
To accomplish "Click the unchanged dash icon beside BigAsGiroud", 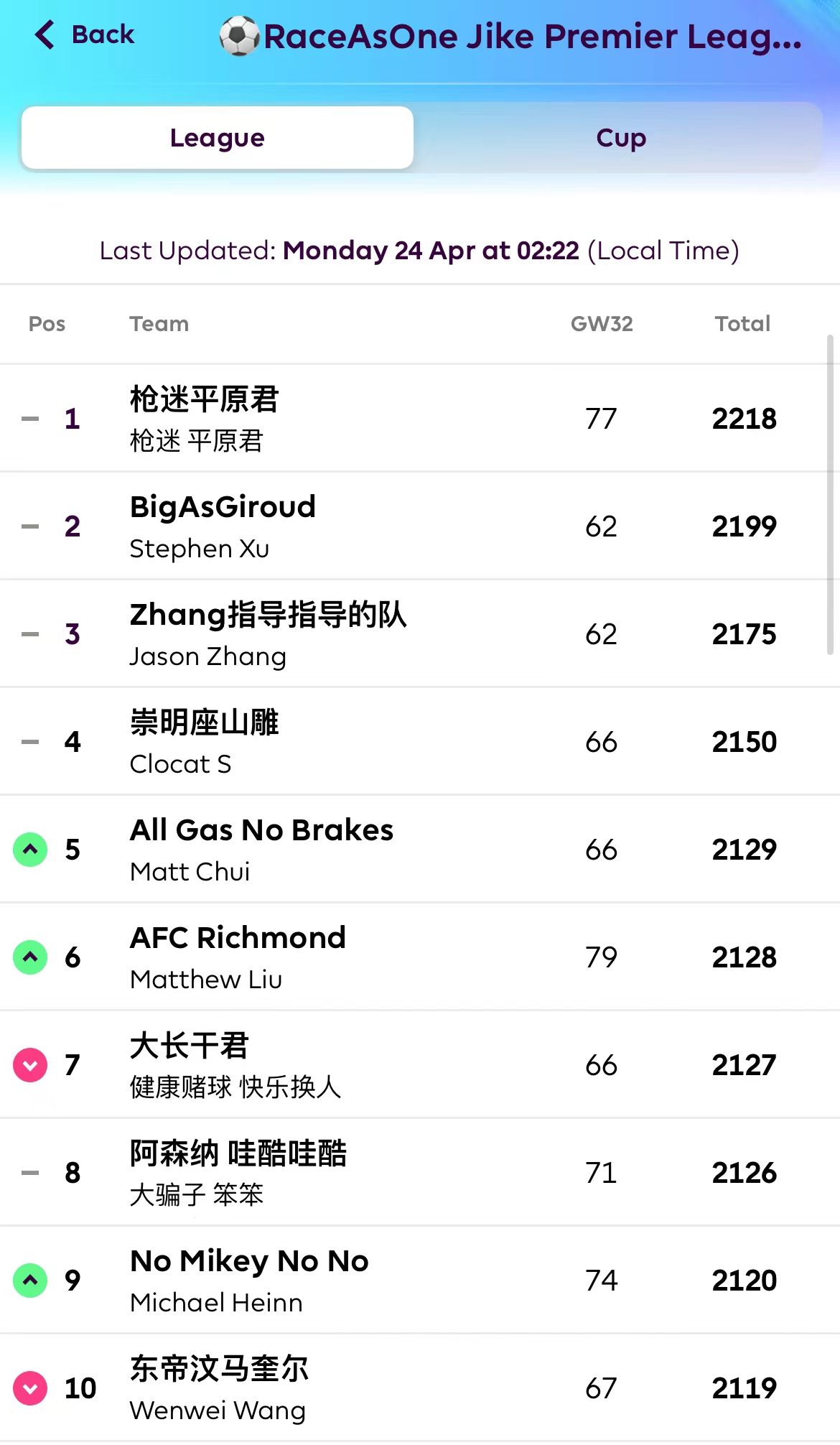I will pyautogui.click(x=30, y=526).
